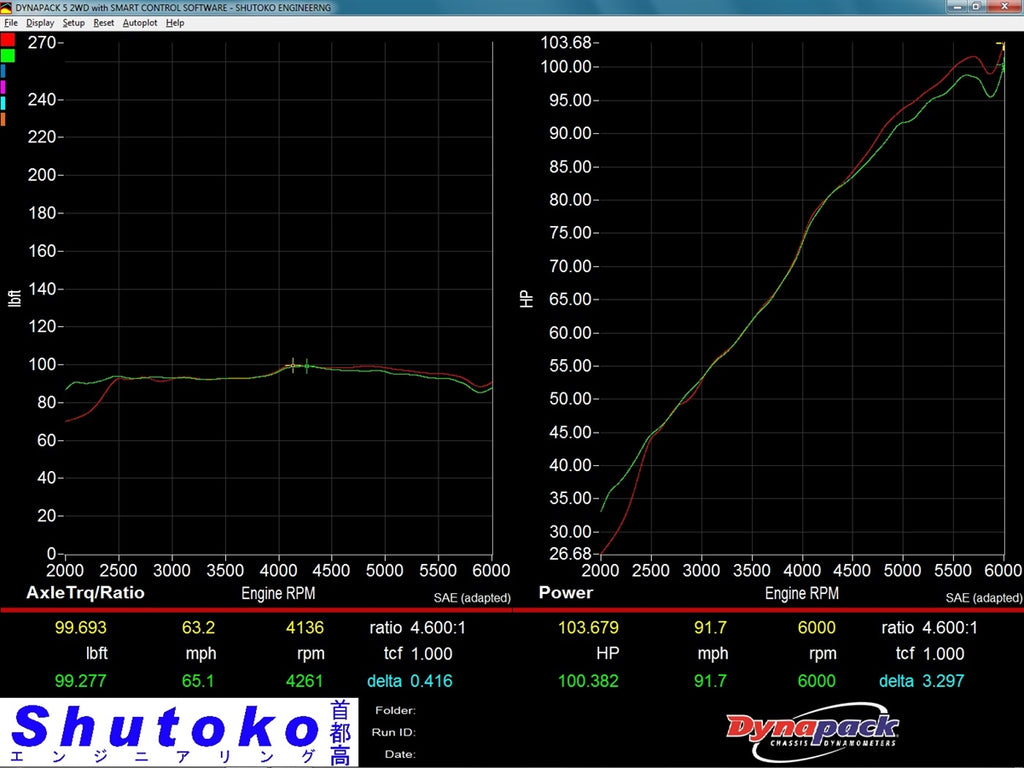
Task: Select the magenta run color swatch
Action: click(3, 87)
